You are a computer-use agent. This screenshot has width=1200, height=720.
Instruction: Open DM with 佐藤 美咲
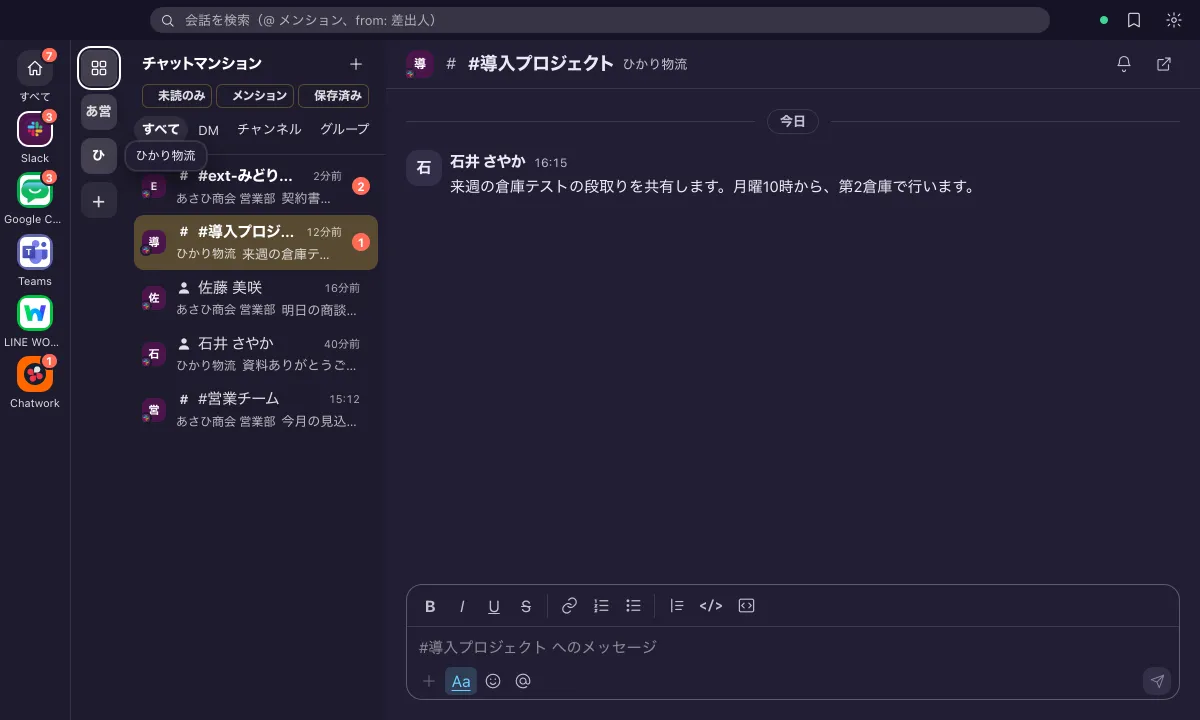[256, 299]
